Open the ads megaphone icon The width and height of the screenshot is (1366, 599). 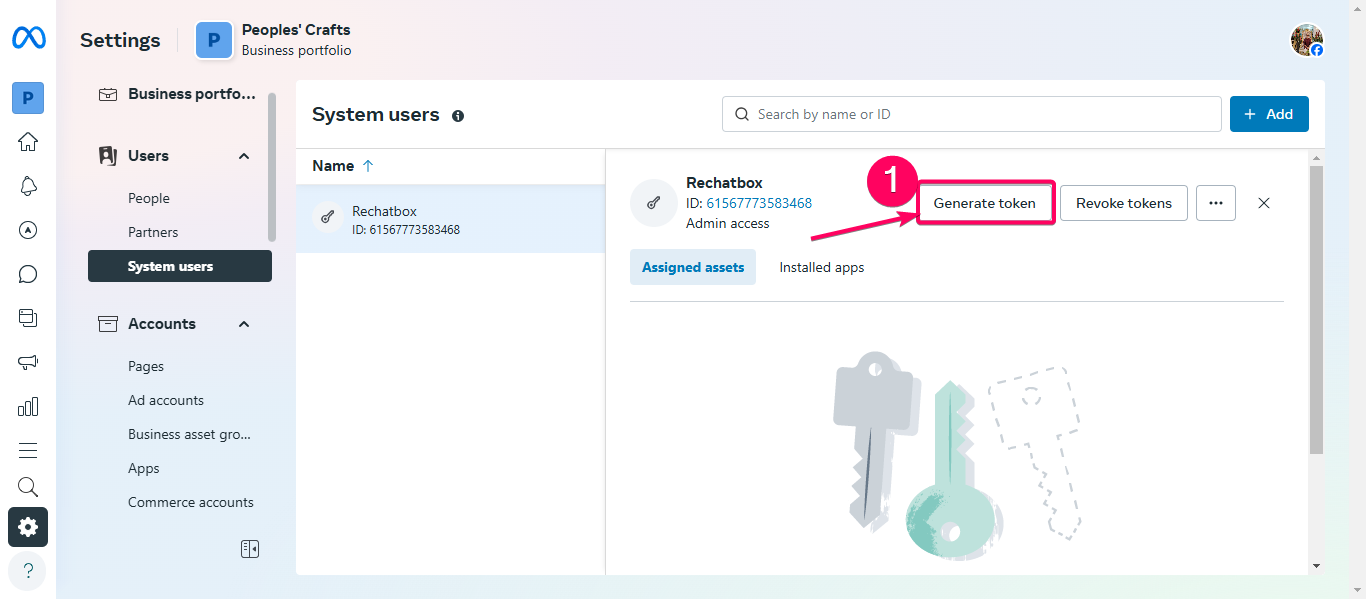click(28, 362)
